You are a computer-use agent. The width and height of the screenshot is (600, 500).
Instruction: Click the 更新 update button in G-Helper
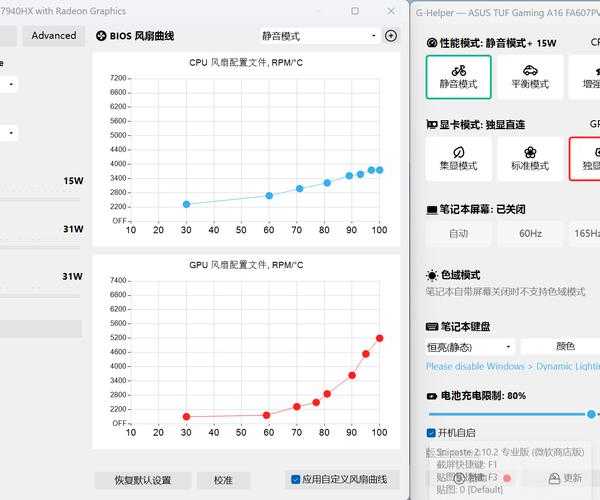pos(565,478)
